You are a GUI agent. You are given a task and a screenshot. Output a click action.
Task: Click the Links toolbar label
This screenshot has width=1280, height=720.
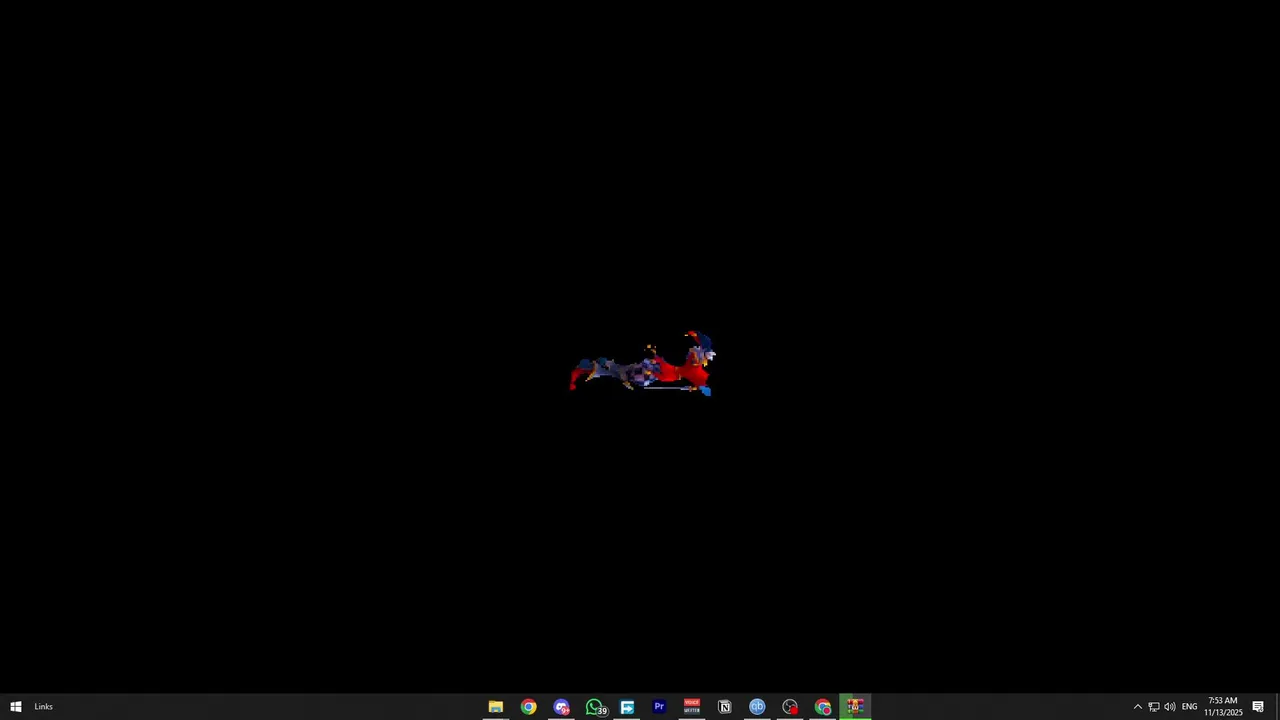tap(43, 707)
